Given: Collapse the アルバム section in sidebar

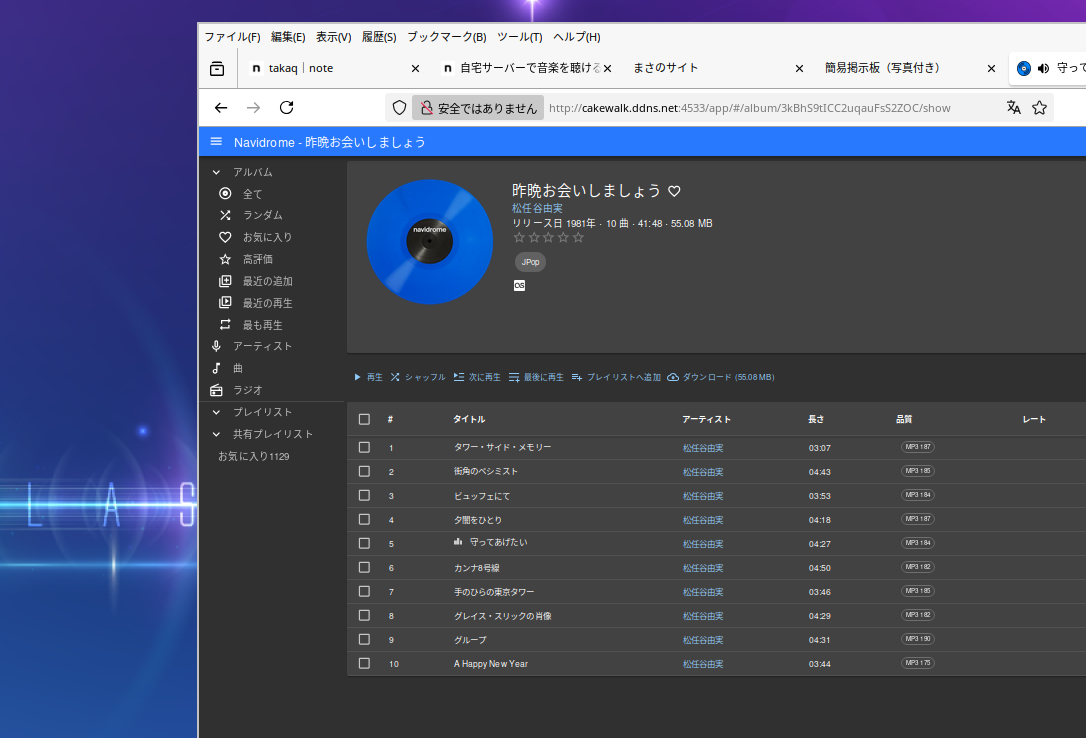Looking at the screenshot, I should tap(216, 172).
